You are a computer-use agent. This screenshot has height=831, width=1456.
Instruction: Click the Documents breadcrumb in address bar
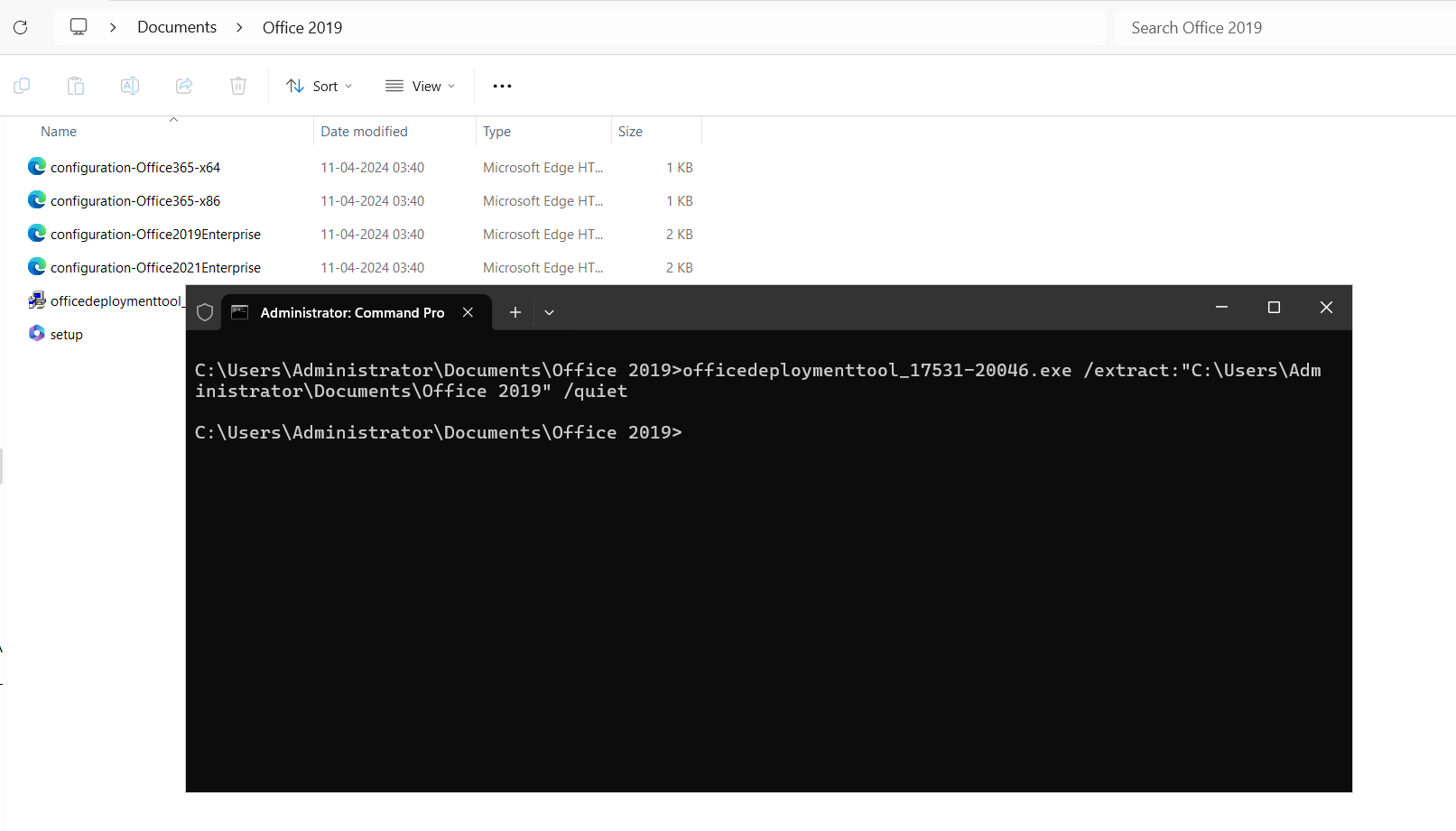pos(177,27)
